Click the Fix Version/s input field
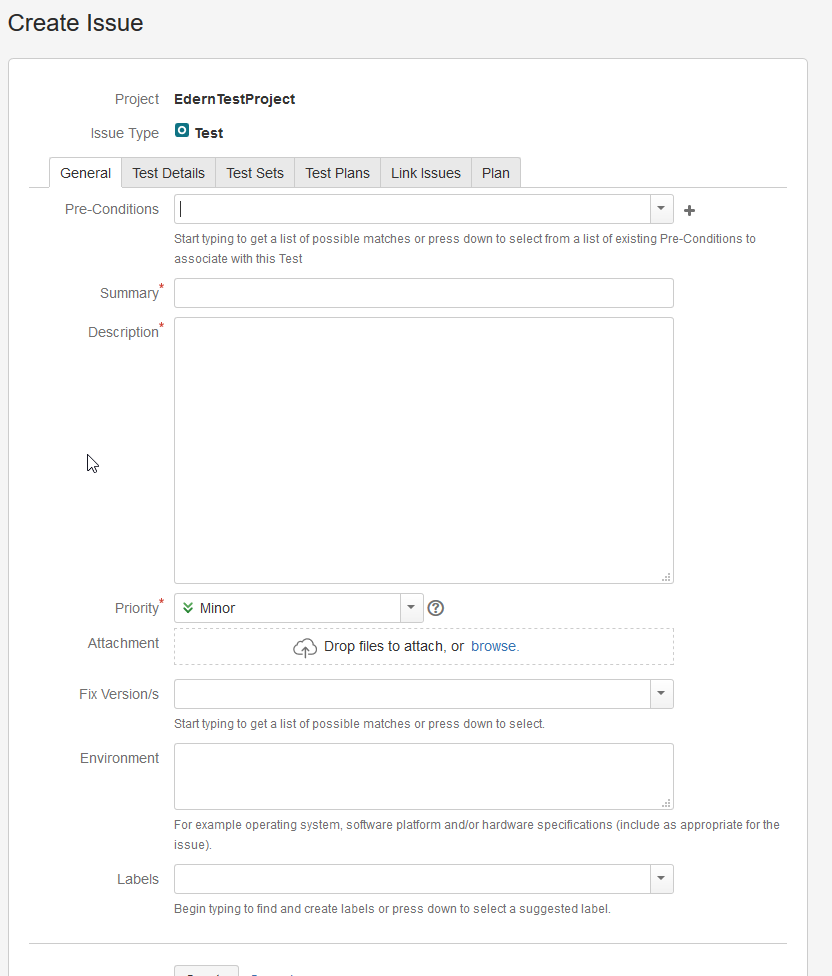Viewport: 832px width, 976px height. [413, 693]
